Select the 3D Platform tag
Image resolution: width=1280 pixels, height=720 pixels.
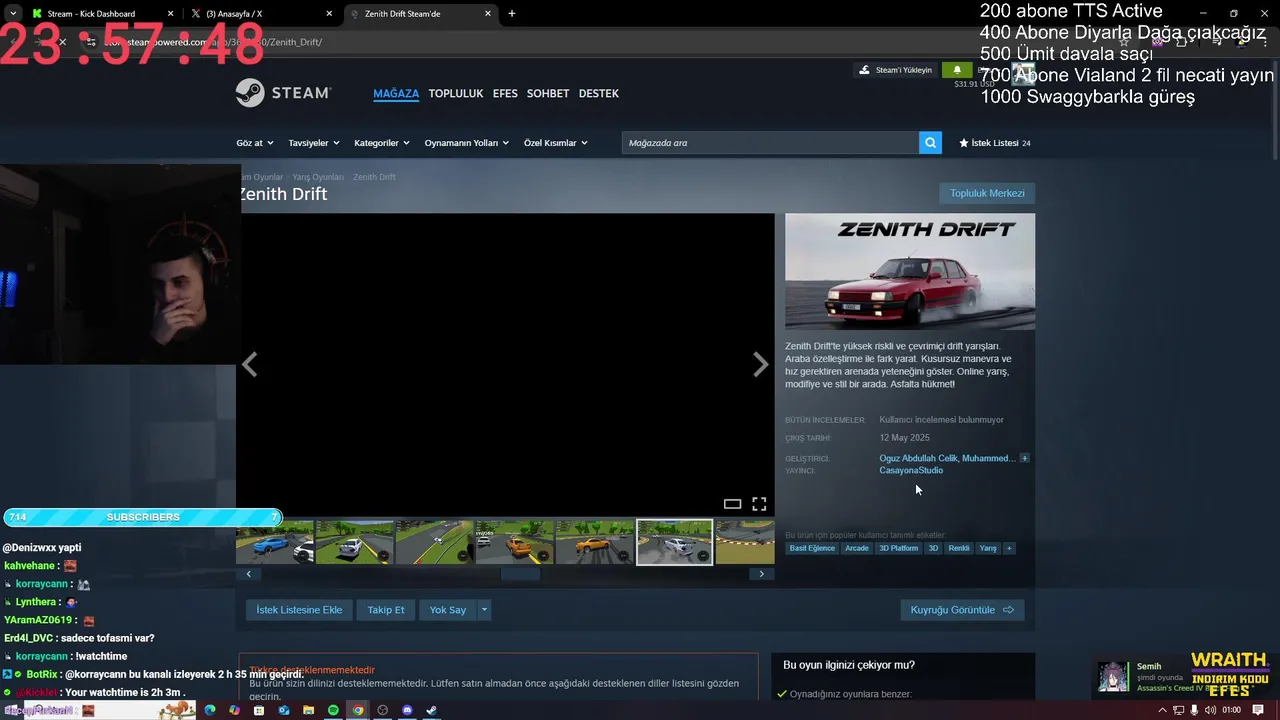click(898, 548)
